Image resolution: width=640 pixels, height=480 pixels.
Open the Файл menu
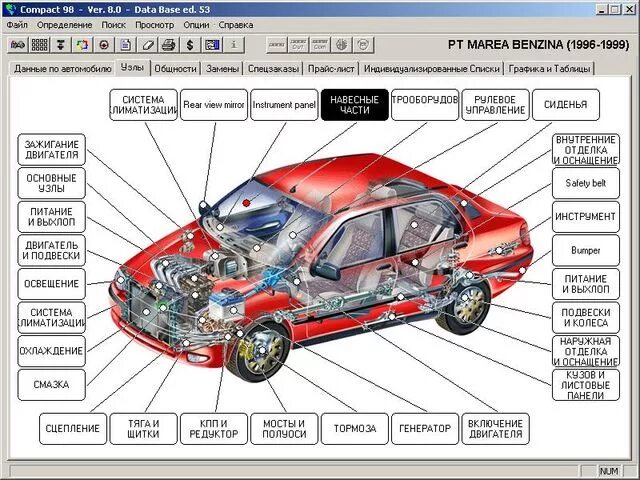[17, 25]
